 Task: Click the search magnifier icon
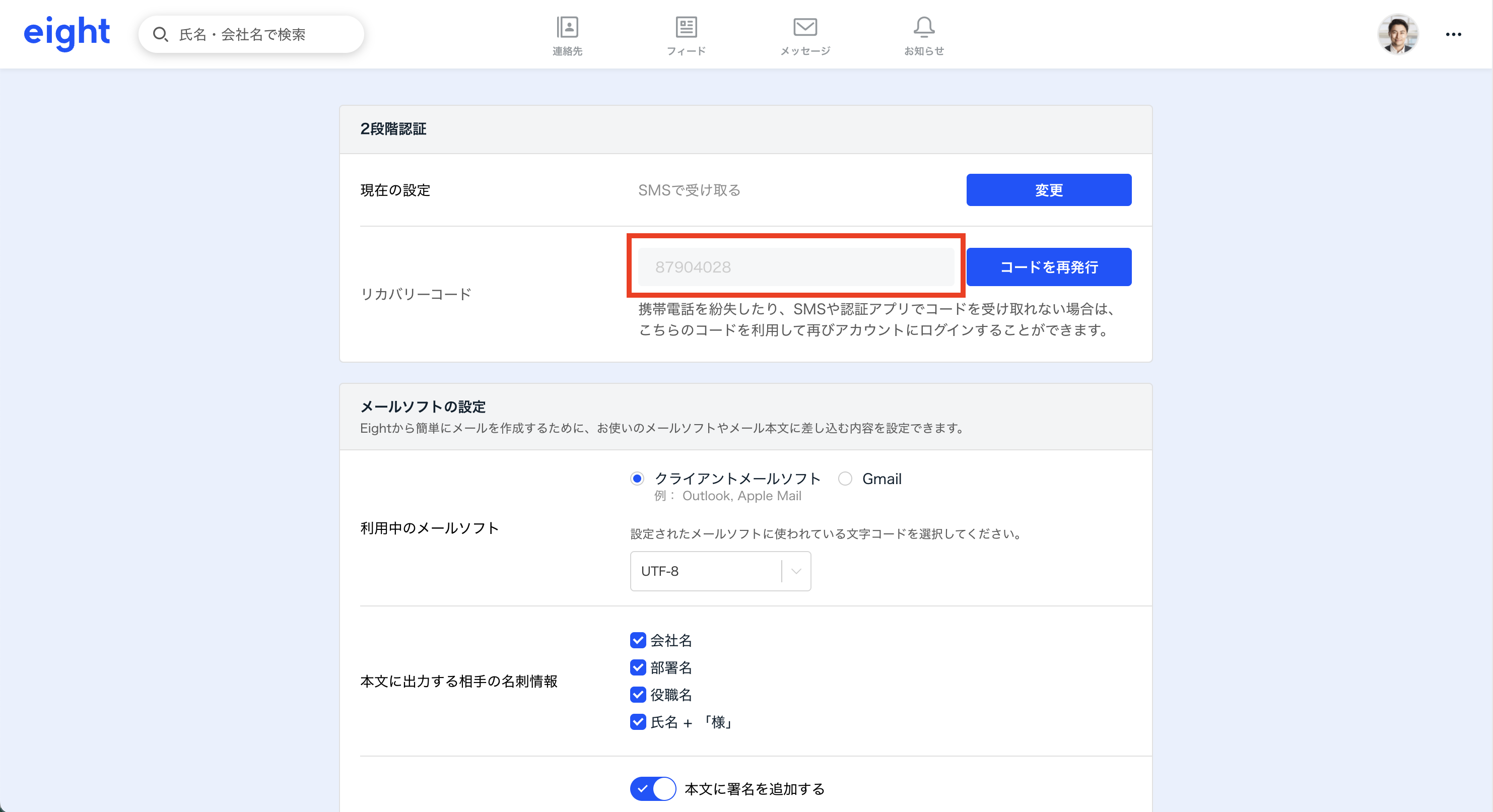(x=161, y=34)
